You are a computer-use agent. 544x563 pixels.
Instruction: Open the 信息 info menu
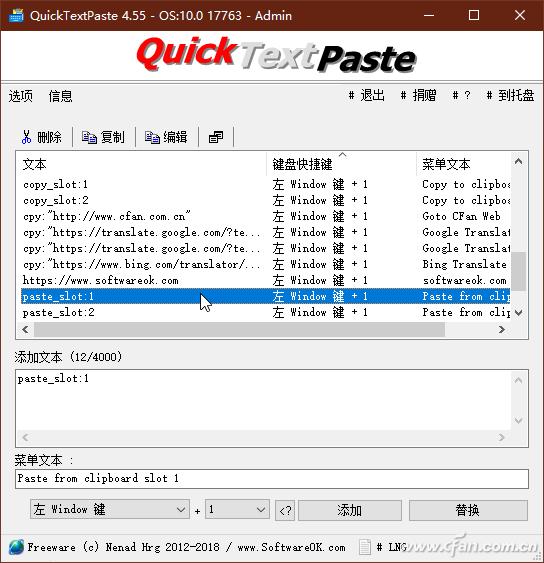tap(60, 96)
